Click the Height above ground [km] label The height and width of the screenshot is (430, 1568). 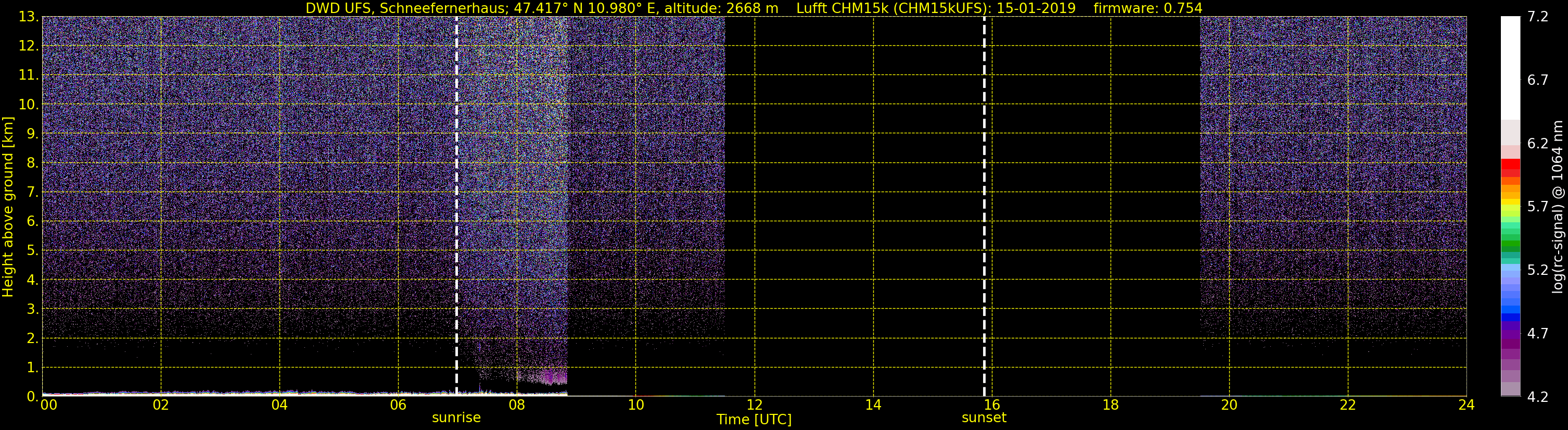[x=8, y=207]
